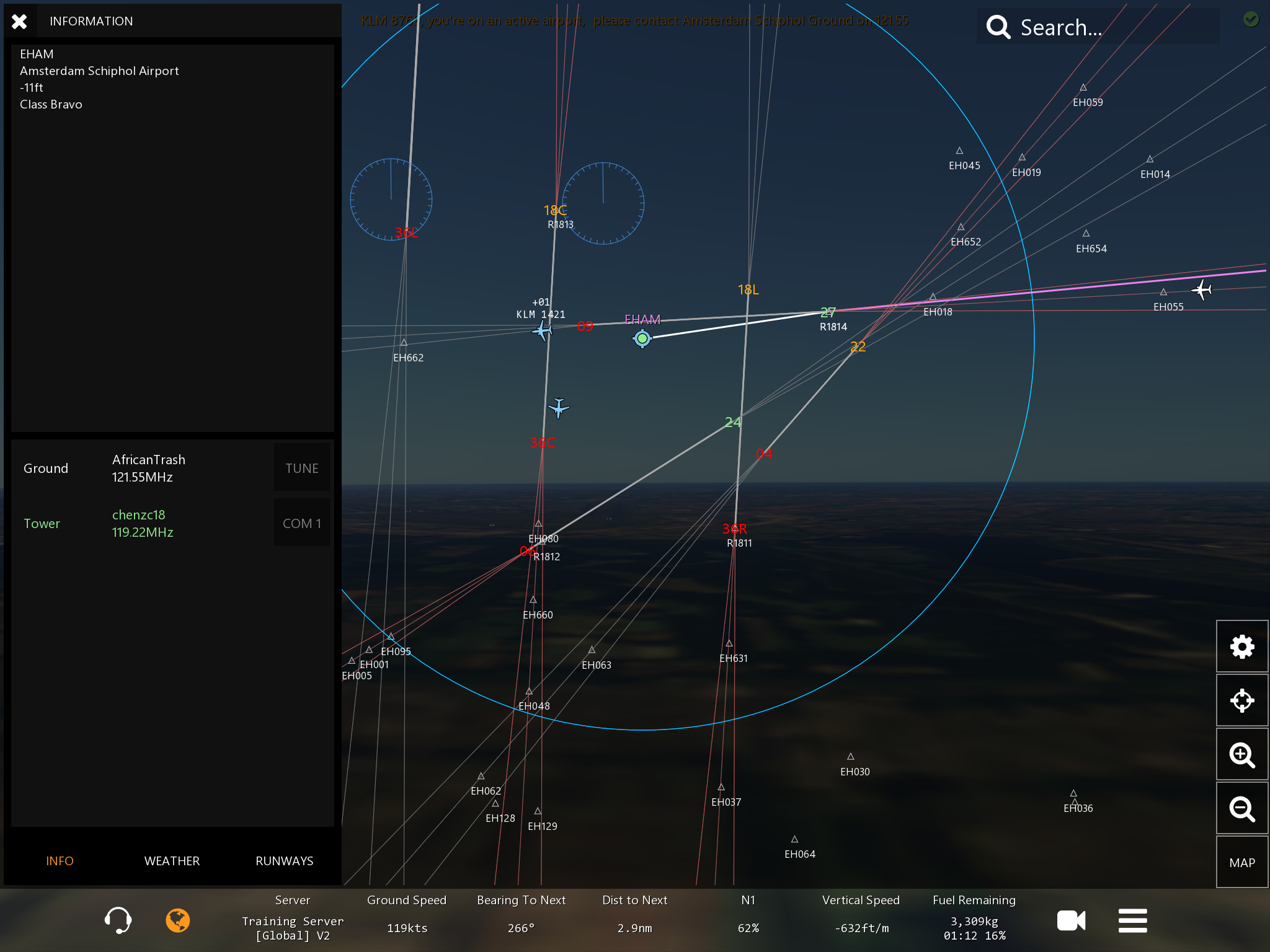The height and width of the screenshot is (952, 1270).
Task: Center the map on the aircraft with the crosshair icon
Action: (x=1241, y=701)
